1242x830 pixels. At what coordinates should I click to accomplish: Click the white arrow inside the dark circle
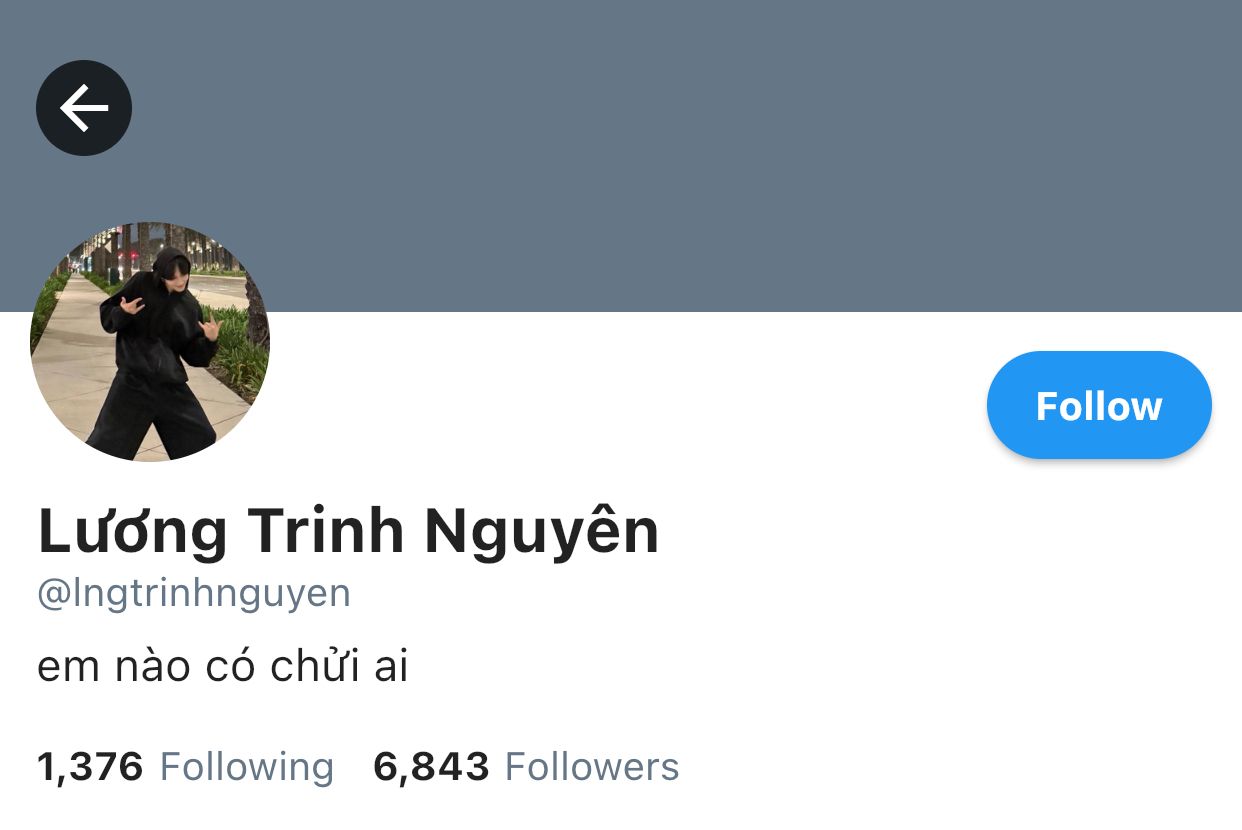[x=84, y=108]
